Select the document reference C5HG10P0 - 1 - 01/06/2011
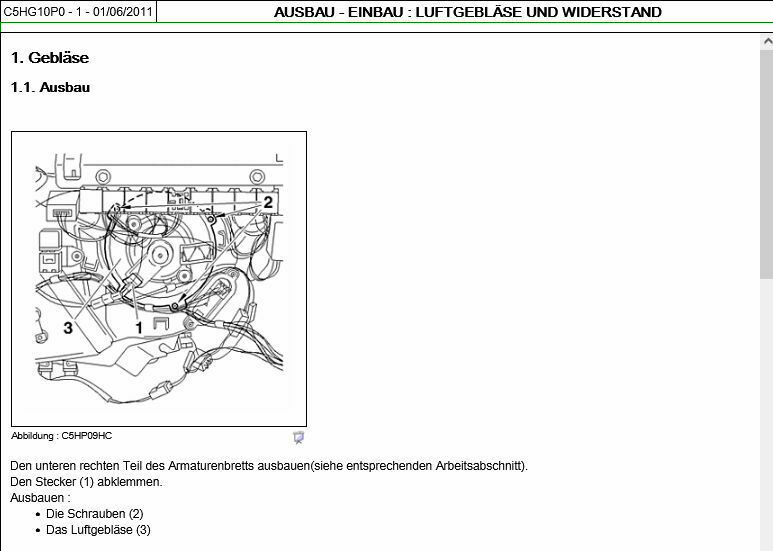 (78, 11)
